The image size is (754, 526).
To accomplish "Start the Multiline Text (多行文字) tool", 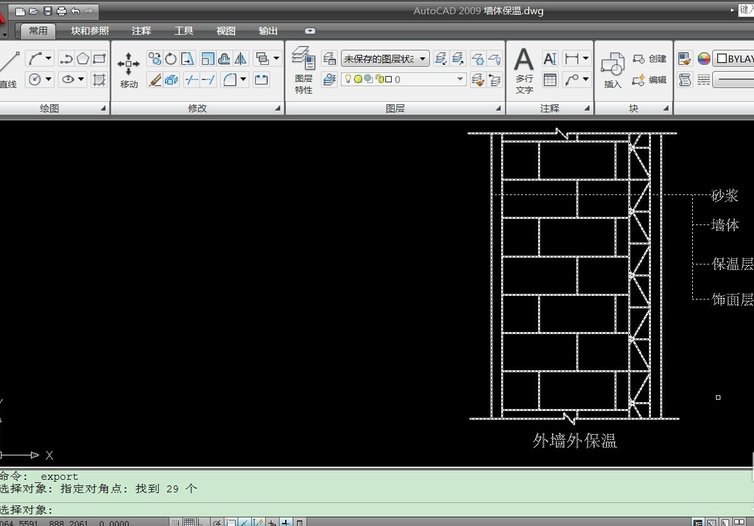I will point(524,70).
